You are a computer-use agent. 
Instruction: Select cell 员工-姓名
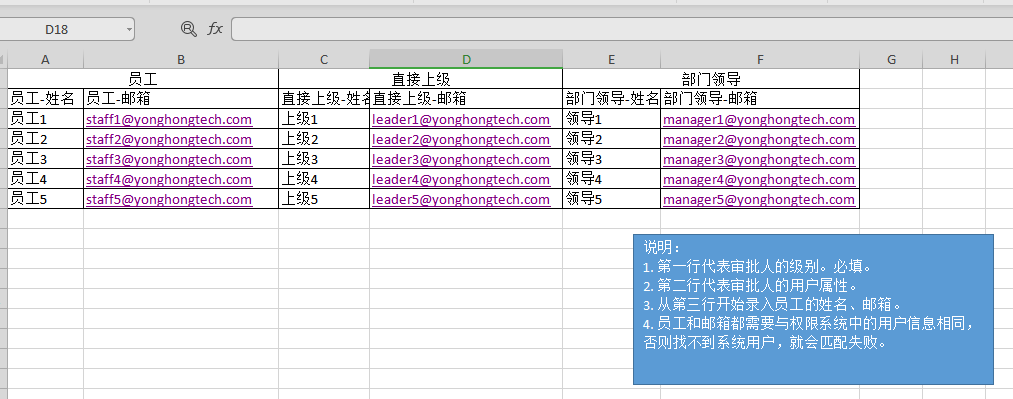coord(45,99)
